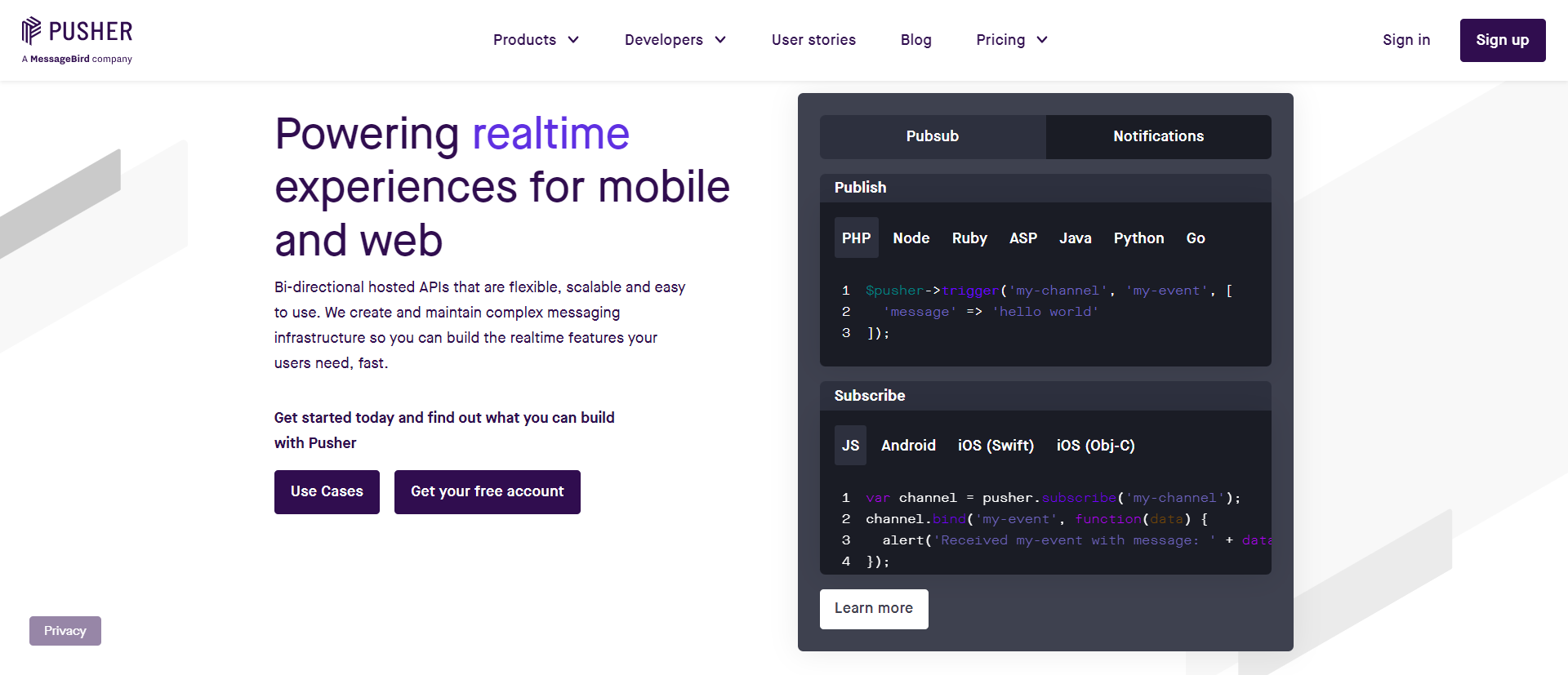
Task: Go to User stories page
Action: pyautogui.click(x=813, y=40)
